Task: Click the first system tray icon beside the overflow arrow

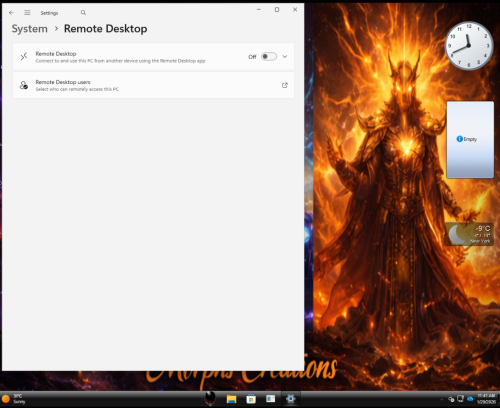Action: click(x=451, y=399)
